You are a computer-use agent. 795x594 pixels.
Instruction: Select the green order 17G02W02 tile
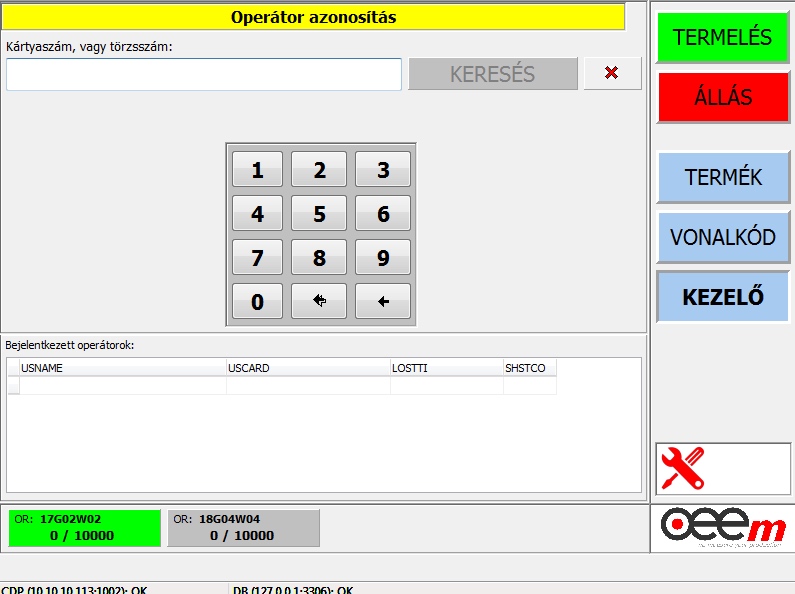click(84, 527)
